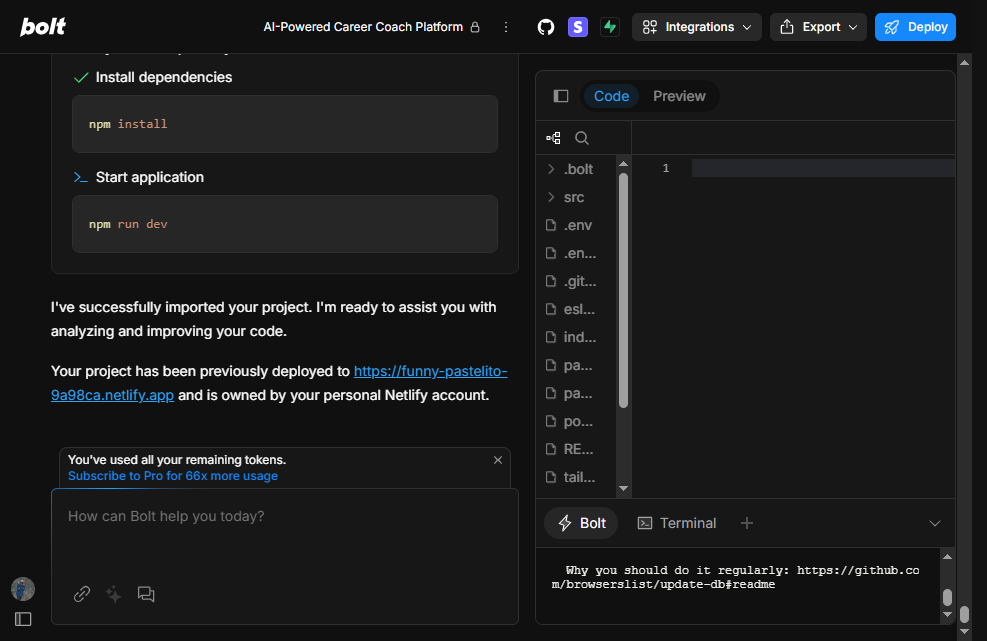Open the project three-dot options menu
This screenshot has width=987, height=641.
505,27
